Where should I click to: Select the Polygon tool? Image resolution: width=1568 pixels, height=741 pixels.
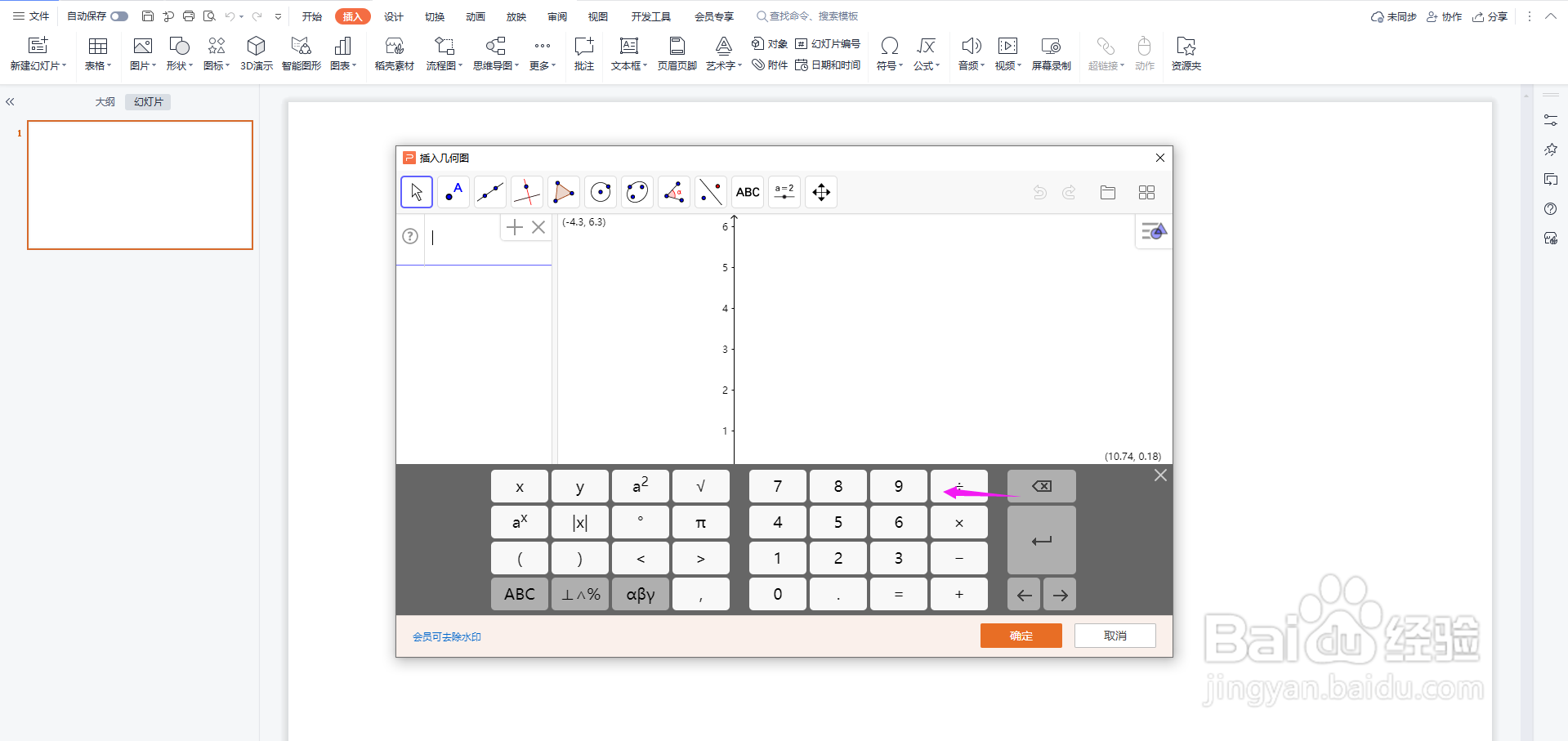(564, 192)
